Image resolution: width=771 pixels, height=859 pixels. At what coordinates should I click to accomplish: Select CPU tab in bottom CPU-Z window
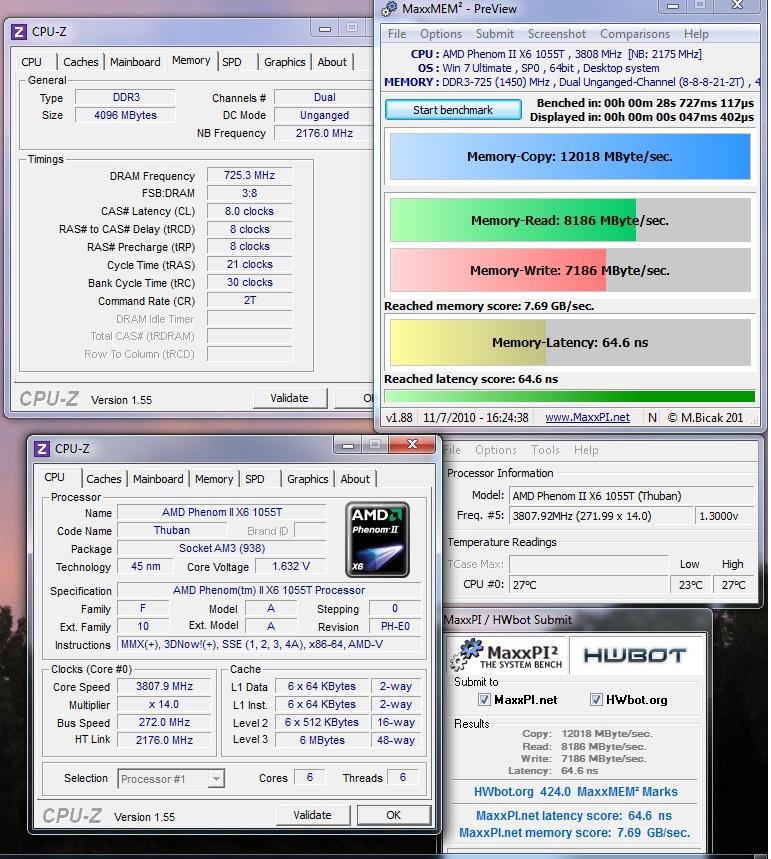[54, 477]
